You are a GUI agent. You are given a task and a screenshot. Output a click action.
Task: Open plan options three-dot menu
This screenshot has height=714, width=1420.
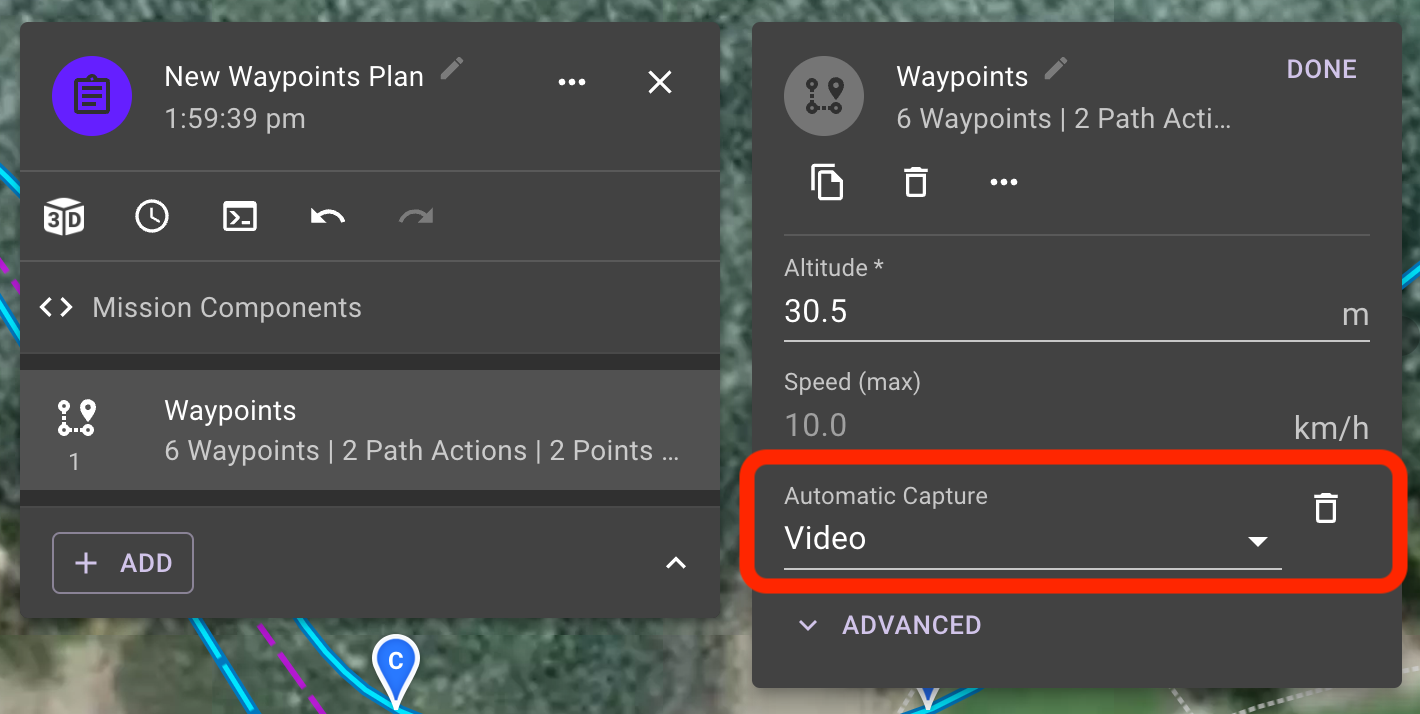(572, 82)
